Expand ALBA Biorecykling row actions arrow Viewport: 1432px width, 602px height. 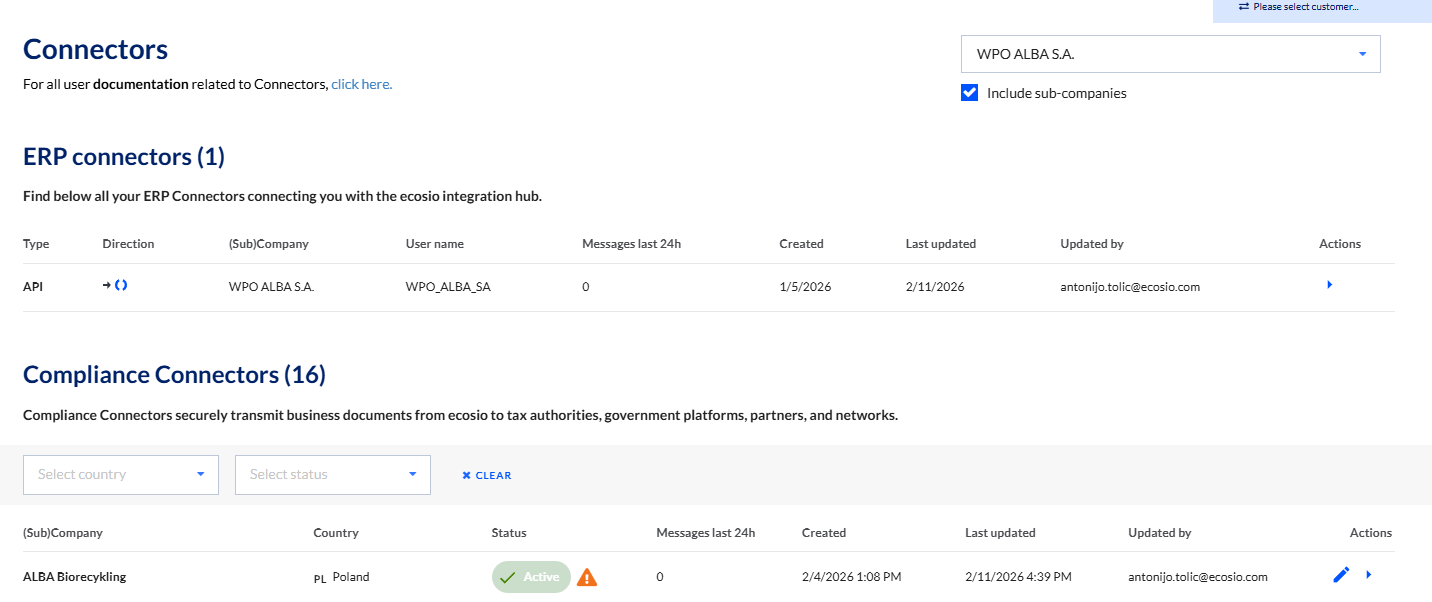click(1369, 575)
